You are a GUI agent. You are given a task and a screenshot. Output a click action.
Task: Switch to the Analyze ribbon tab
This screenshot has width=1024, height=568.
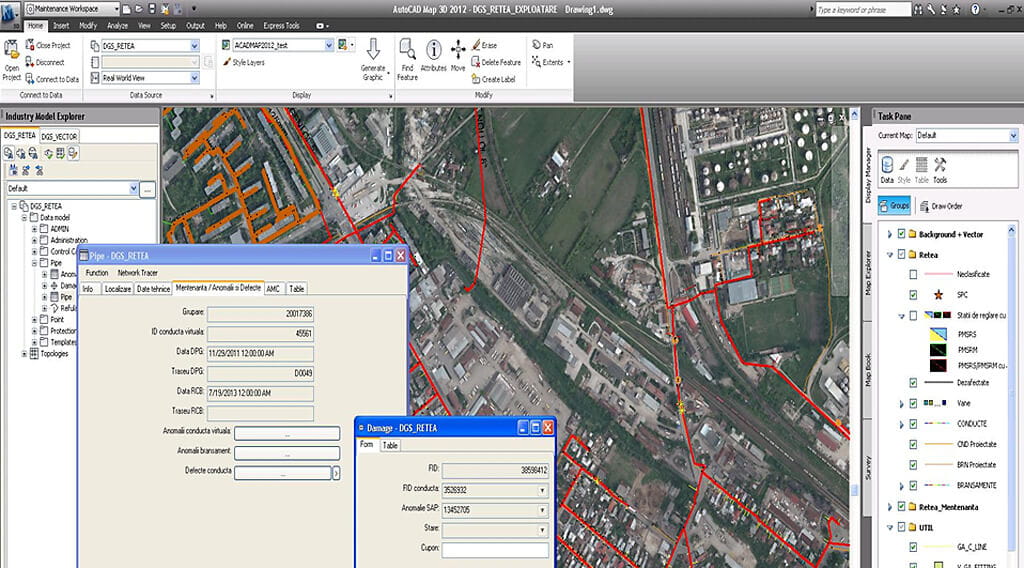pos(116,25)
